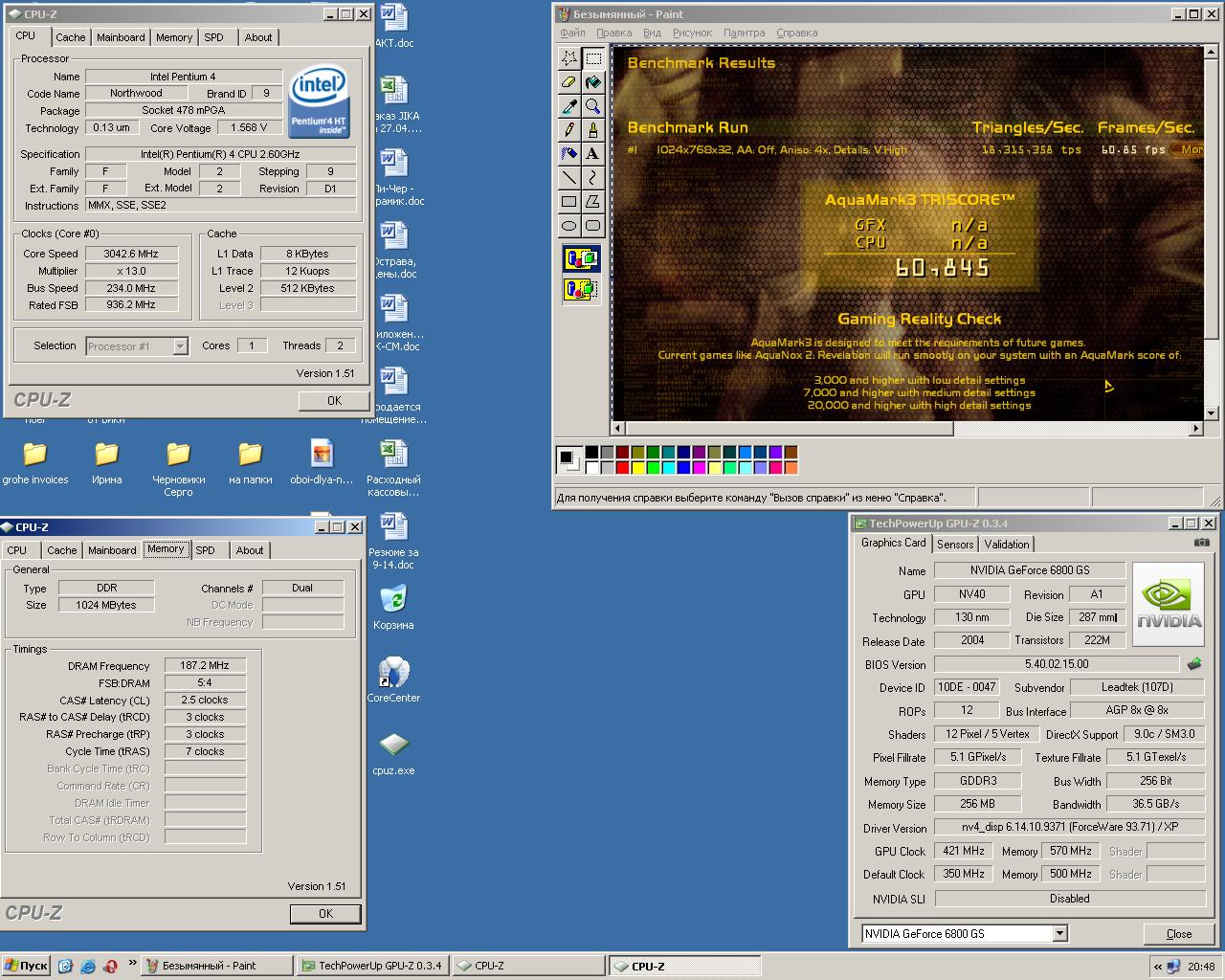This screenshot has width=1225, height=980.
Task: Select the cpuz.exe desktop icon
Action: 393,753
